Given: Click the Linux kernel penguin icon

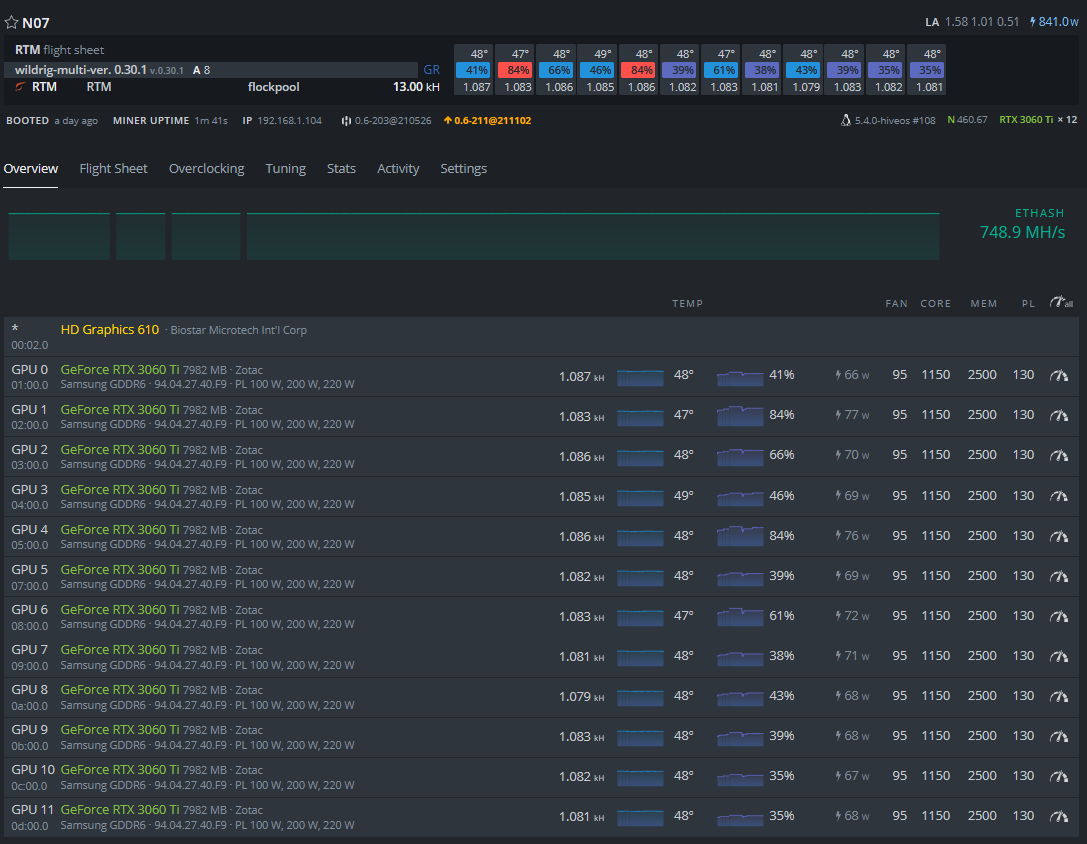Looking at the screenshot, I should (x=846, y=120).
